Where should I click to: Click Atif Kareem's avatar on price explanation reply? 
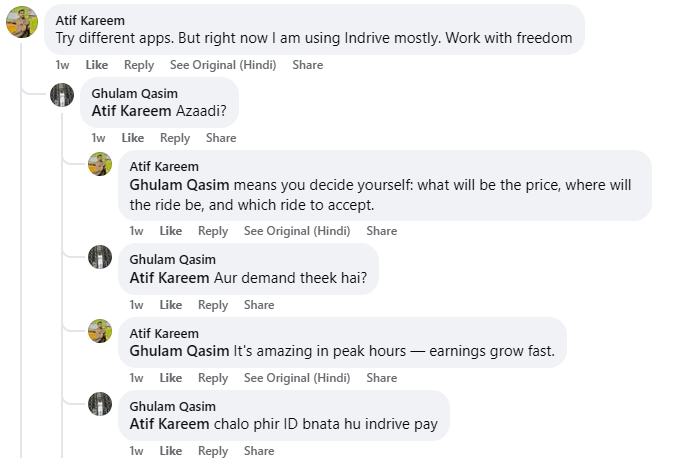coord(100,164)
